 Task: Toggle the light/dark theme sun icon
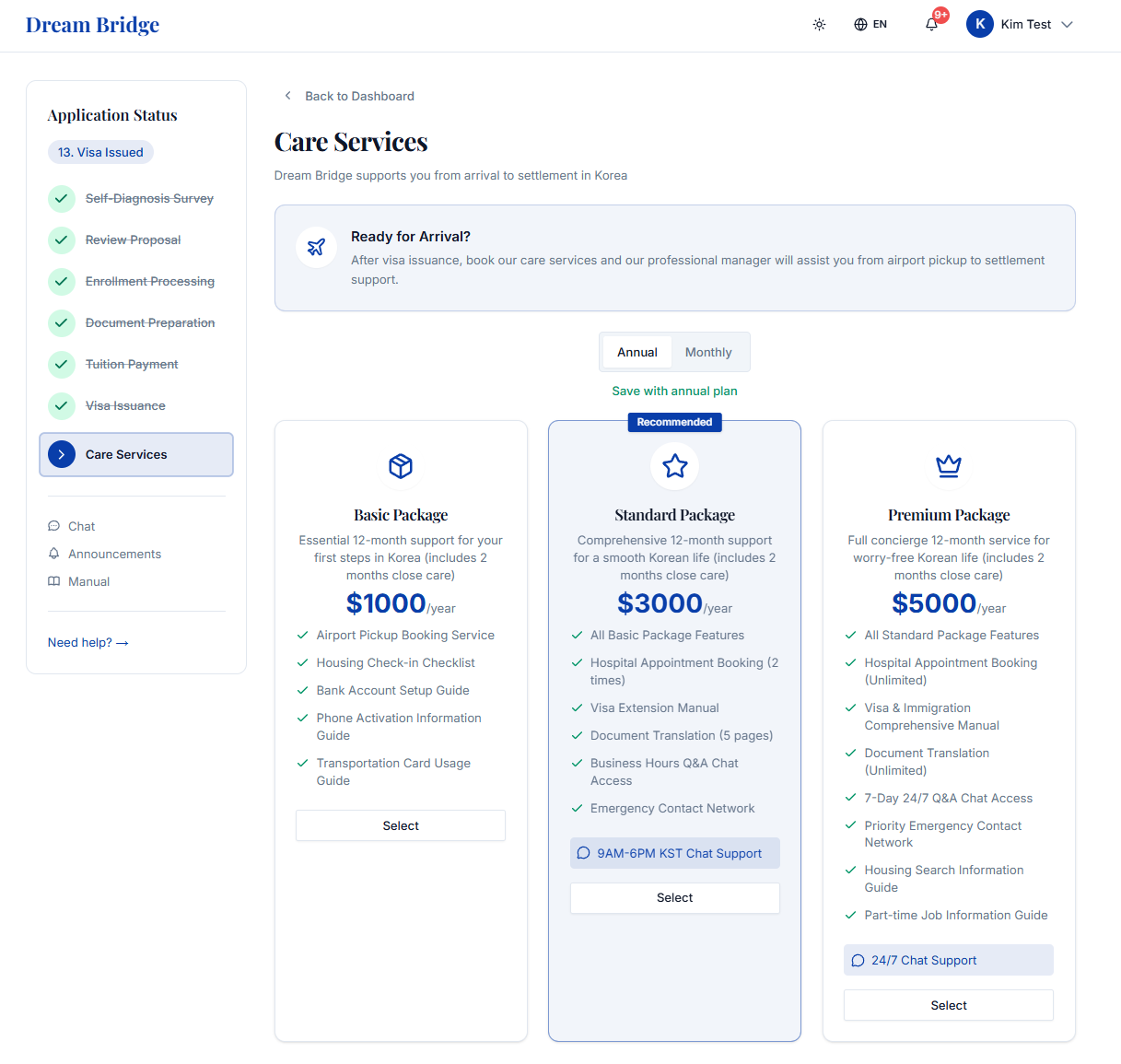[819, 25]
